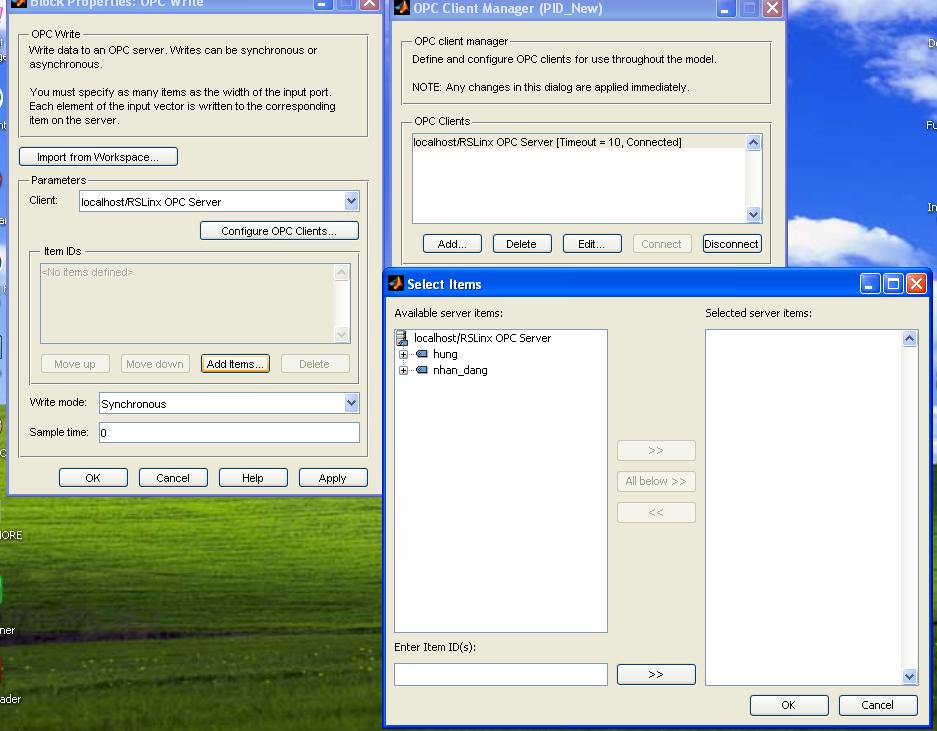Minimize the OPC Client Manager window
This screenshot has width=937, height=731.
click(725, 8)
